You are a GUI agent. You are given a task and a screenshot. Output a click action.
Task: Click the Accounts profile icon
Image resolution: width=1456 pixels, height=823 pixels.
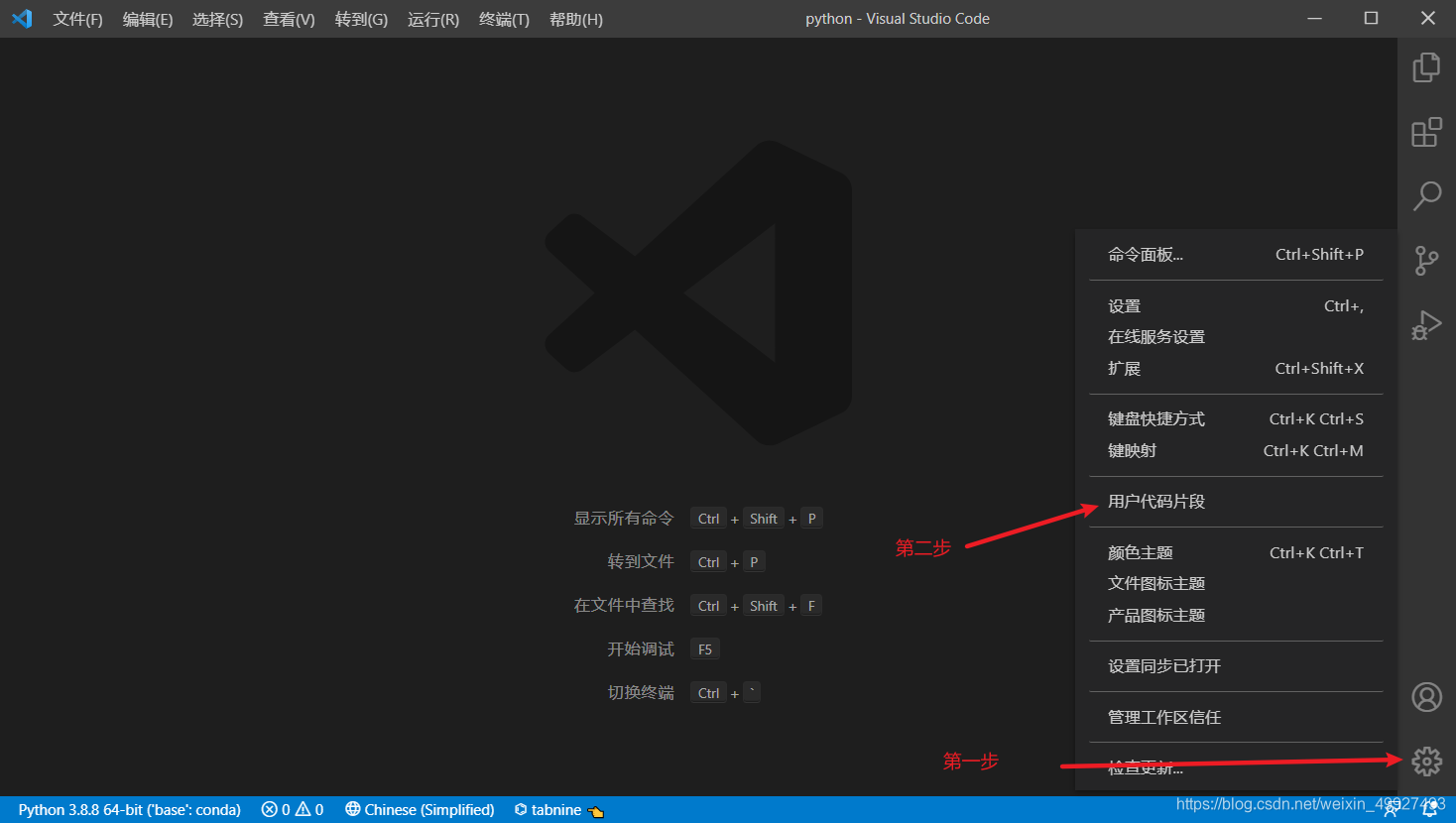click(1426, 697)
